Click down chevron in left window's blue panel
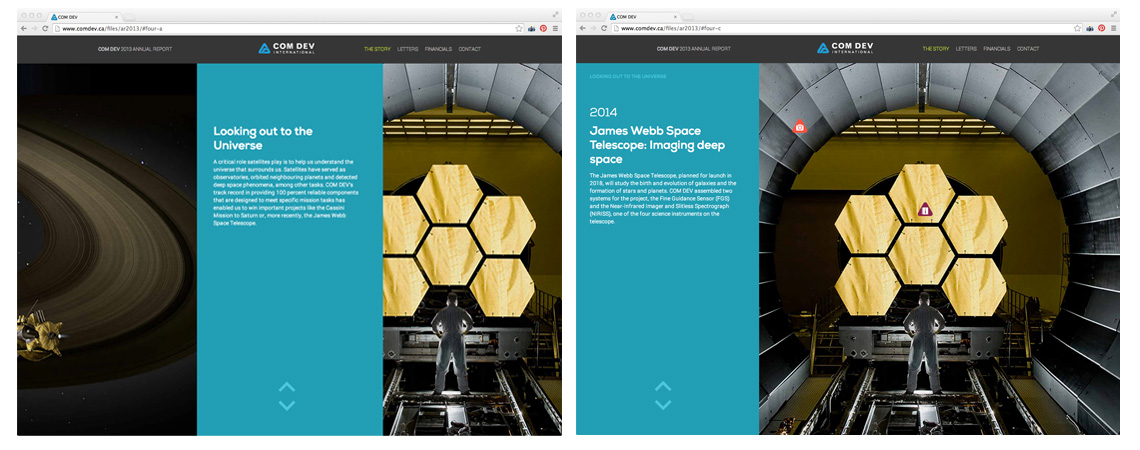 point(287,405)
